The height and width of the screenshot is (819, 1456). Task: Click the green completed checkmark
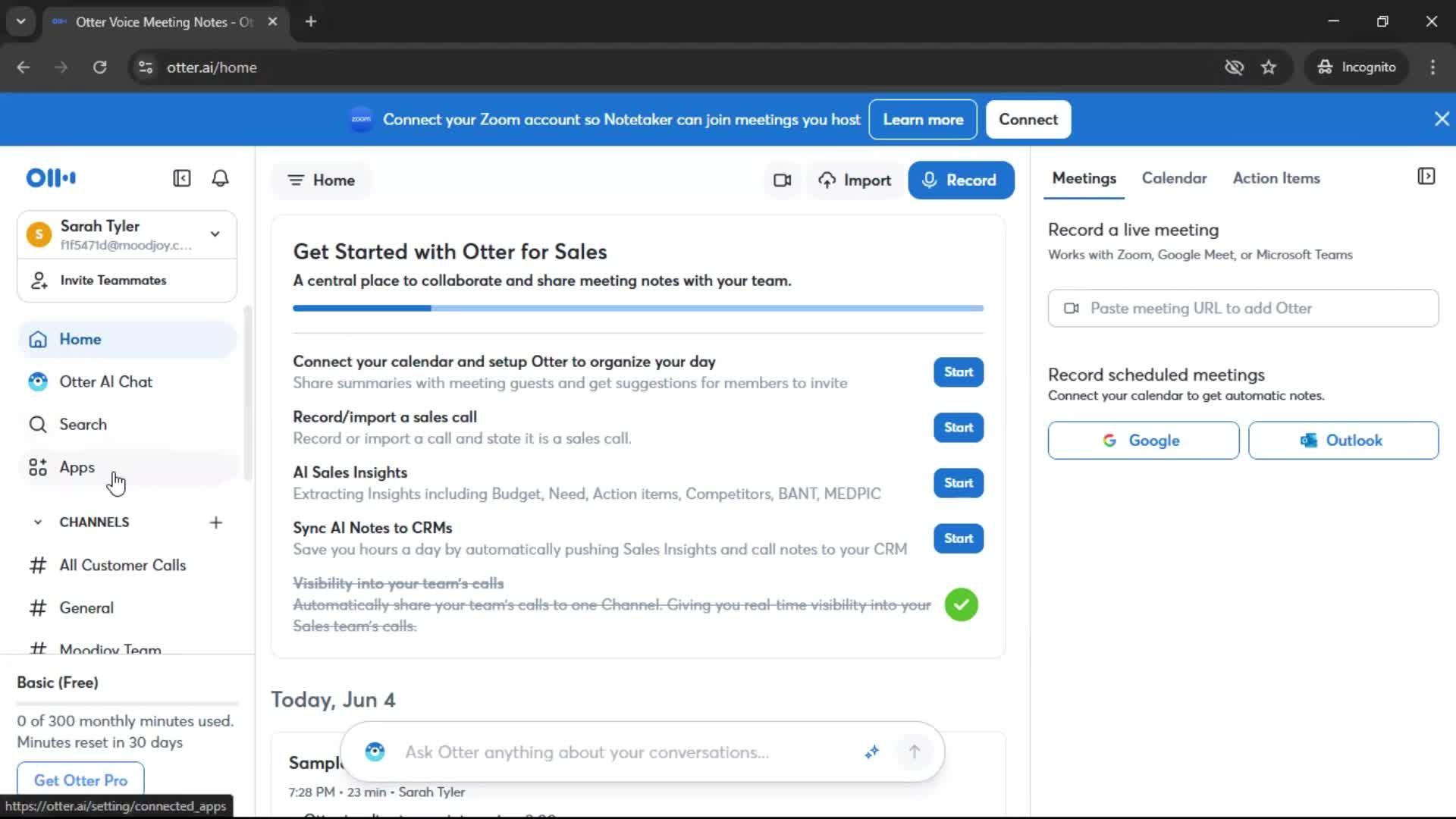point(961,605)
